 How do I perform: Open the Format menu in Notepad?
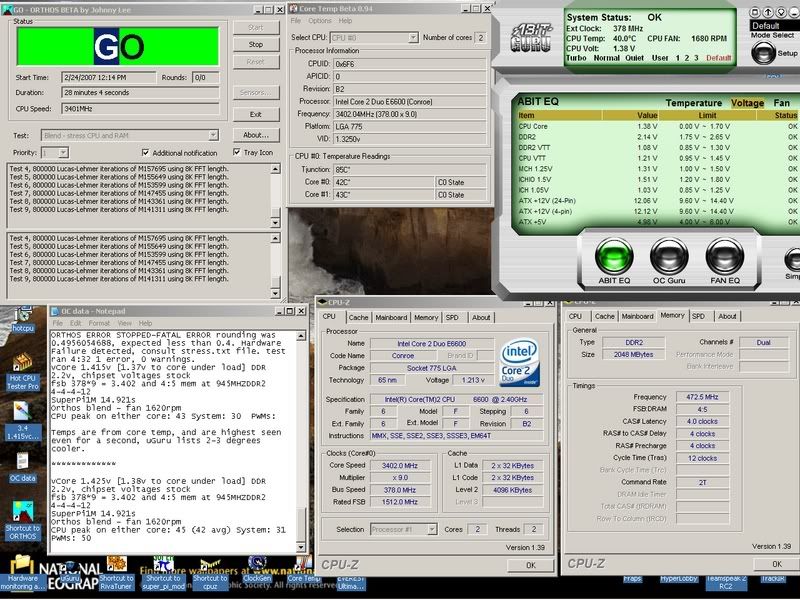point(99,323)
